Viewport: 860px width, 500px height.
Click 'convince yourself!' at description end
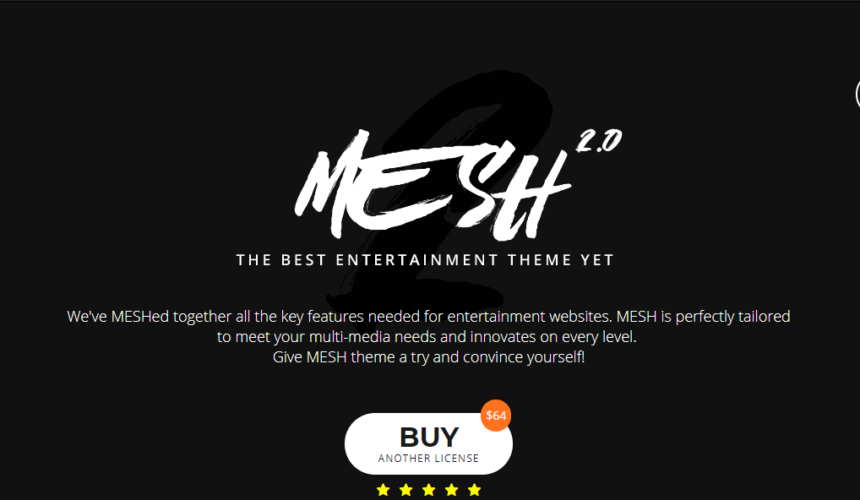coord(524,357)
